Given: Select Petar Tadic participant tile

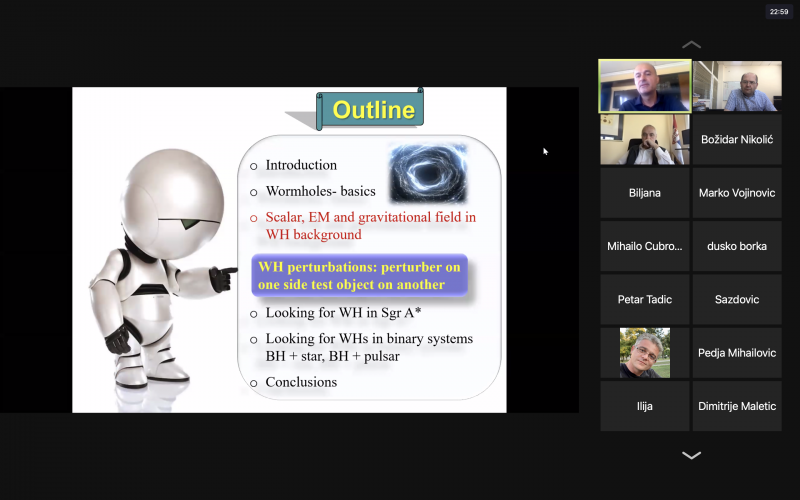Looking at the screenshot, I should [645, 299].
